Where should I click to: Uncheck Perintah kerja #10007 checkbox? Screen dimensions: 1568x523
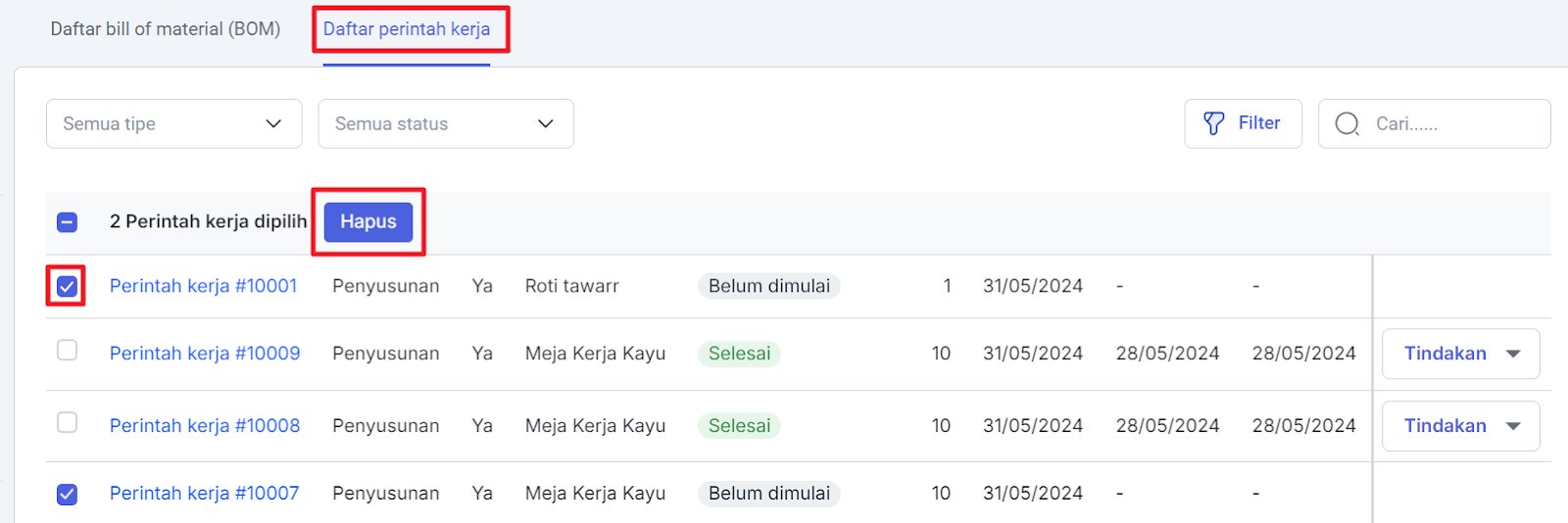(67, 494)
